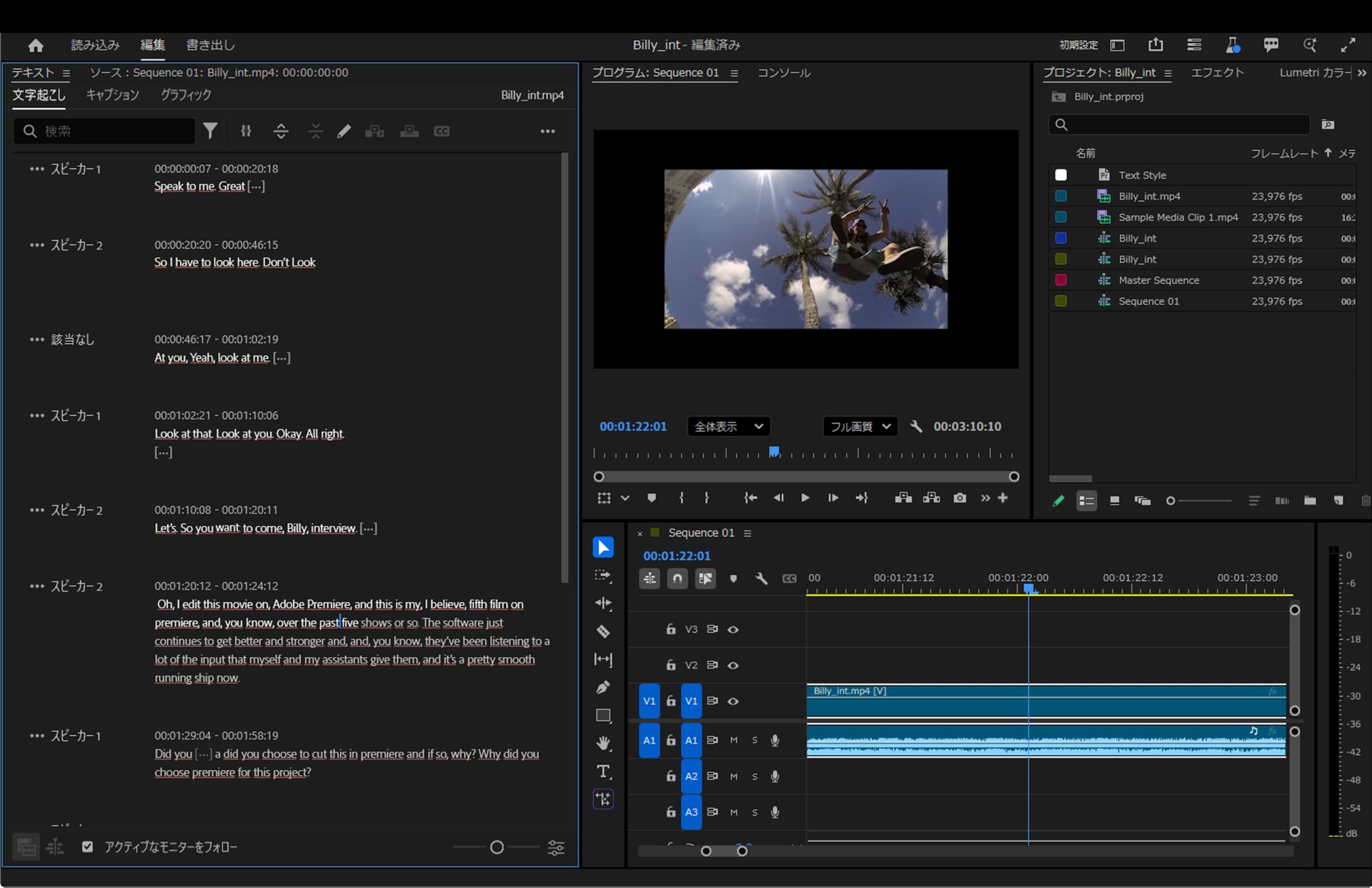
Task: Hide the V2 track with its eye icon
Action: pyautogui.click(x=733, y=665)
